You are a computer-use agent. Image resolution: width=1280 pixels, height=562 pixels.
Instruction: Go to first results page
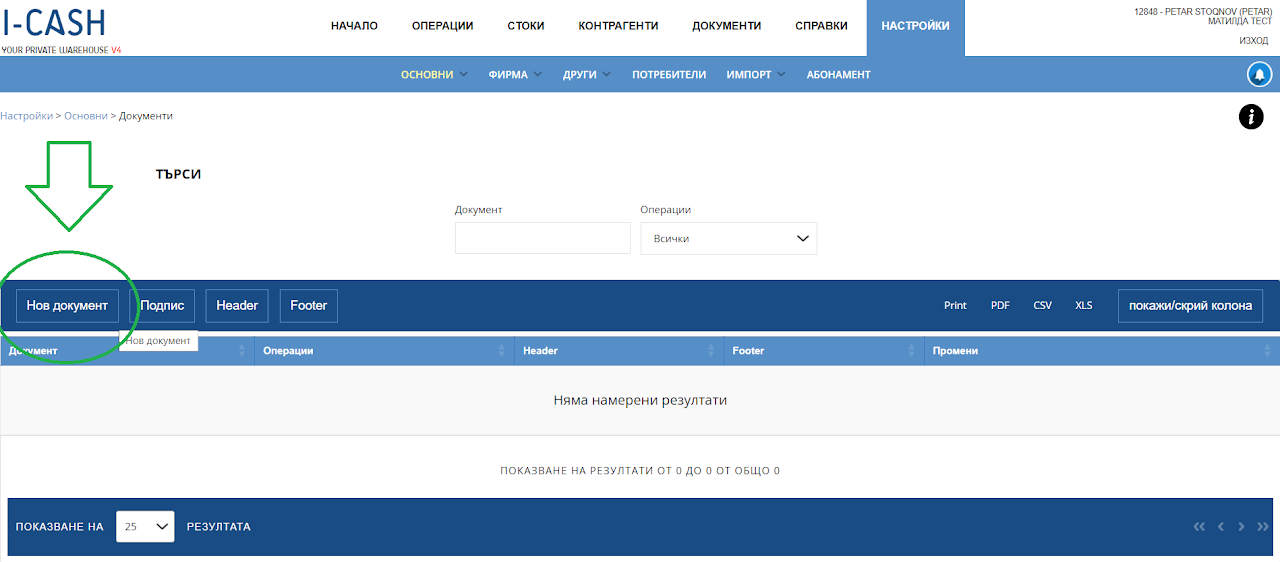coord(1199,527)
